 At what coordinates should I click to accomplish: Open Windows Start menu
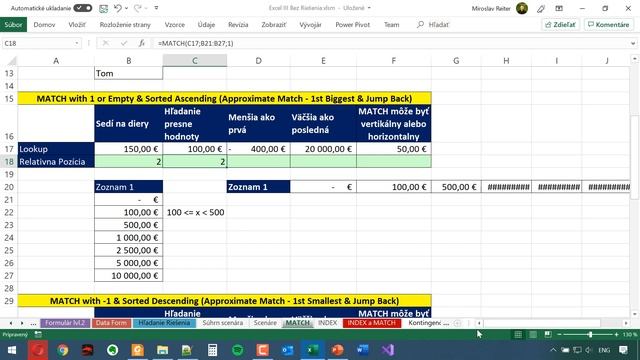[12, 350]
